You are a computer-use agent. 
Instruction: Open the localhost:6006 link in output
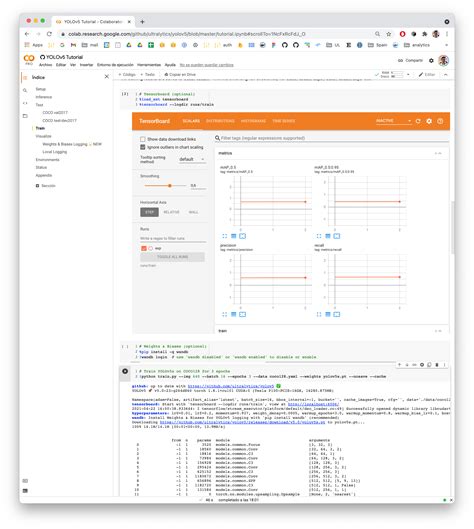313,404
